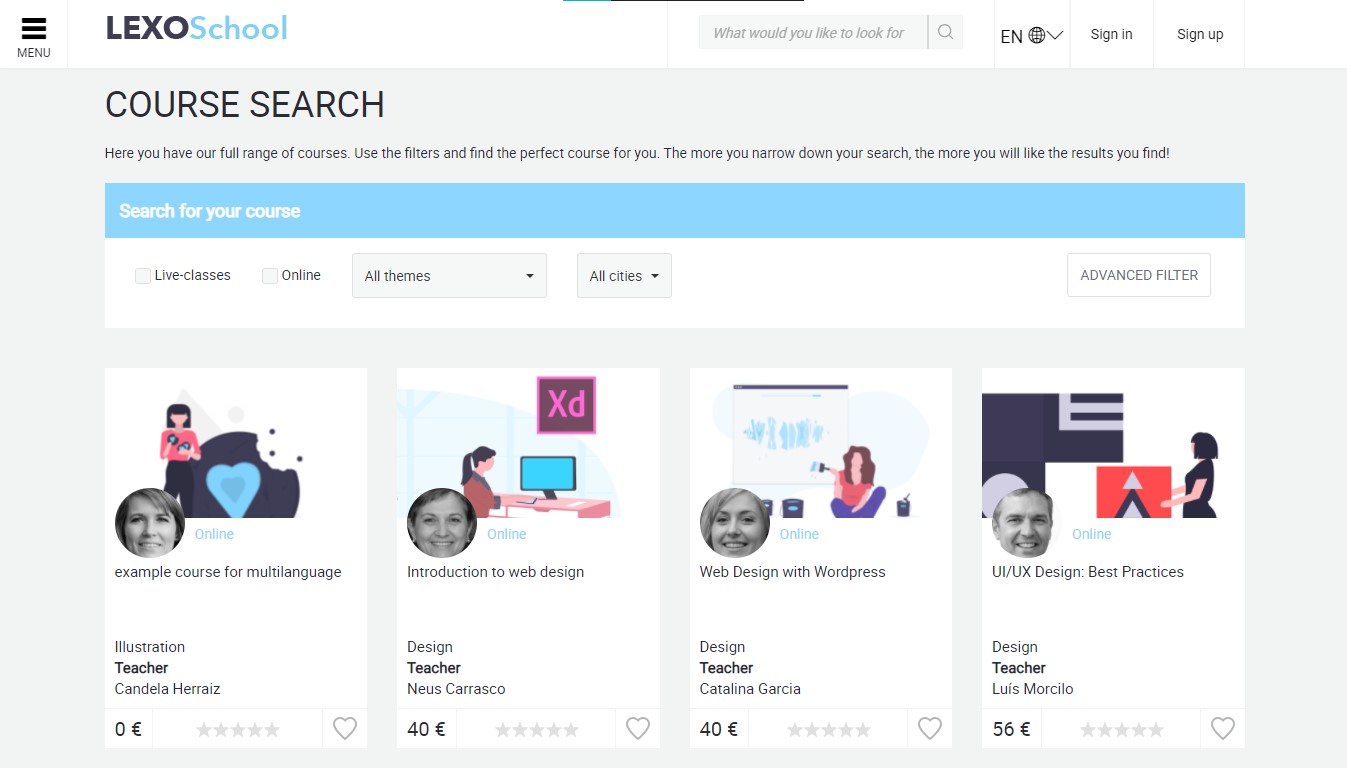Open the ADVANCED FILTER panel
This screenshot has height=768, width=1347.
coord(1138,275)
